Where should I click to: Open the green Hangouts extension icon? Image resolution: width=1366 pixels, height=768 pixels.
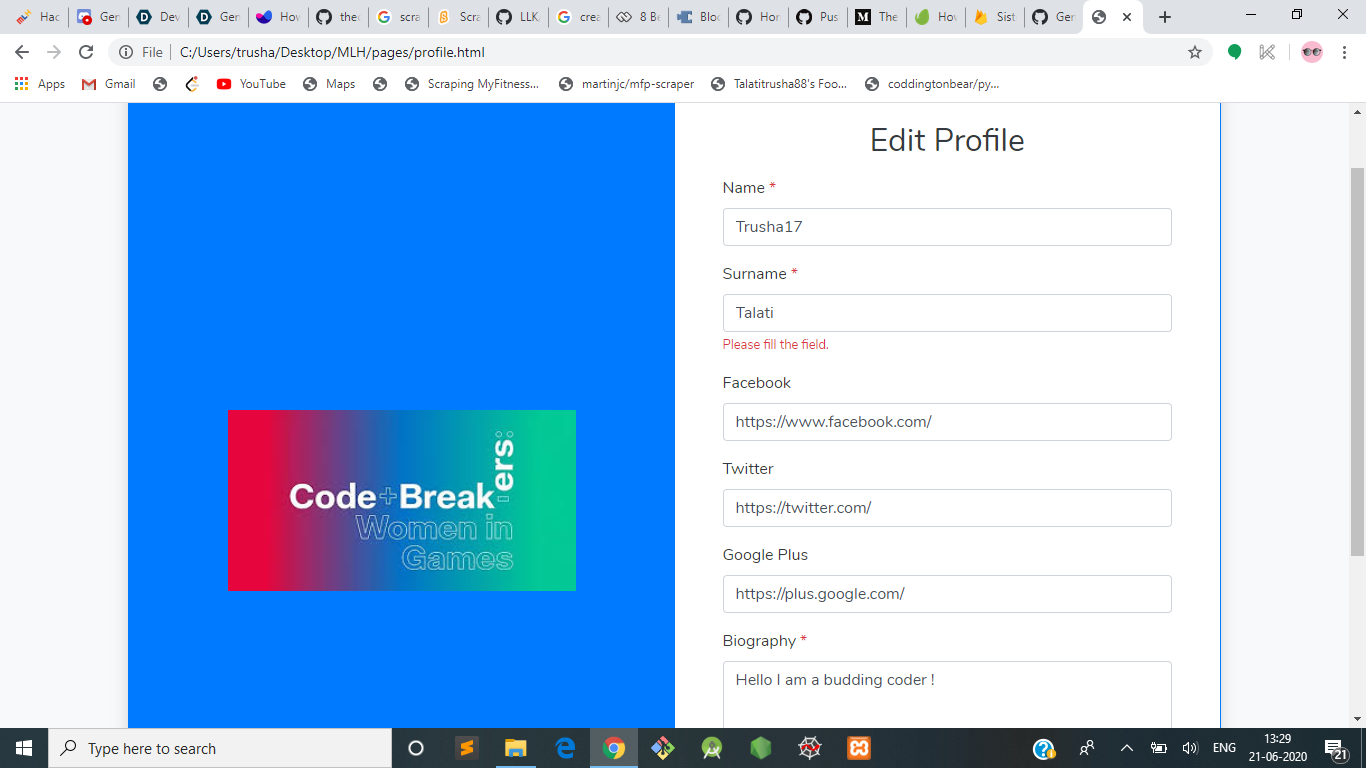point(1235,52)
